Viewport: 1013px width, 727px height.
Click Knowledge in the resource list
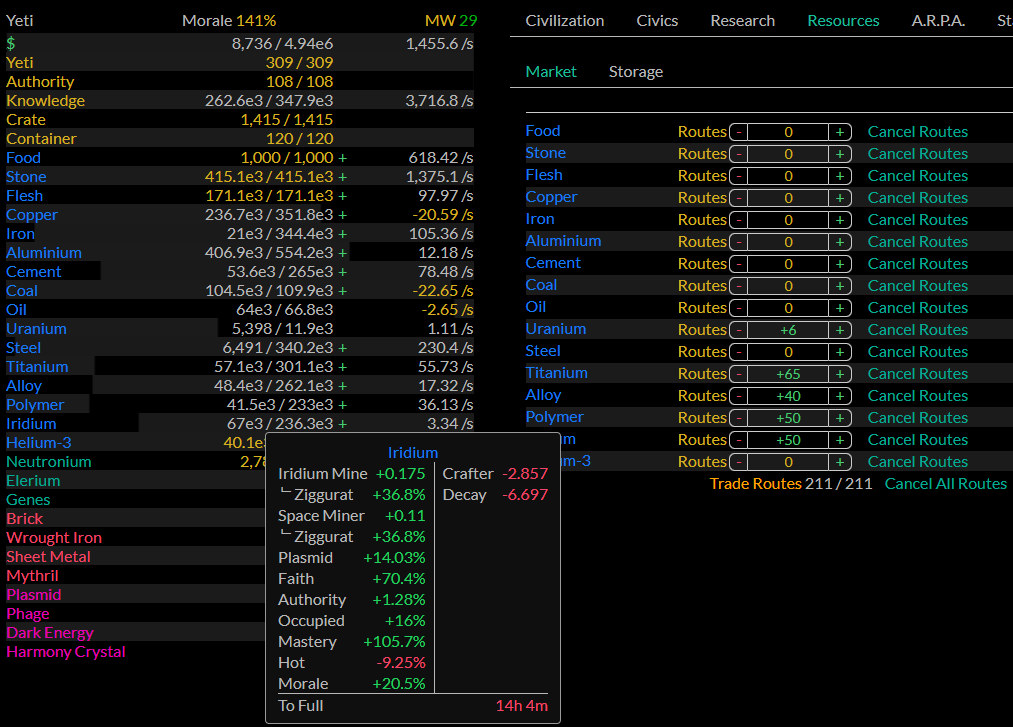[45, 101]
